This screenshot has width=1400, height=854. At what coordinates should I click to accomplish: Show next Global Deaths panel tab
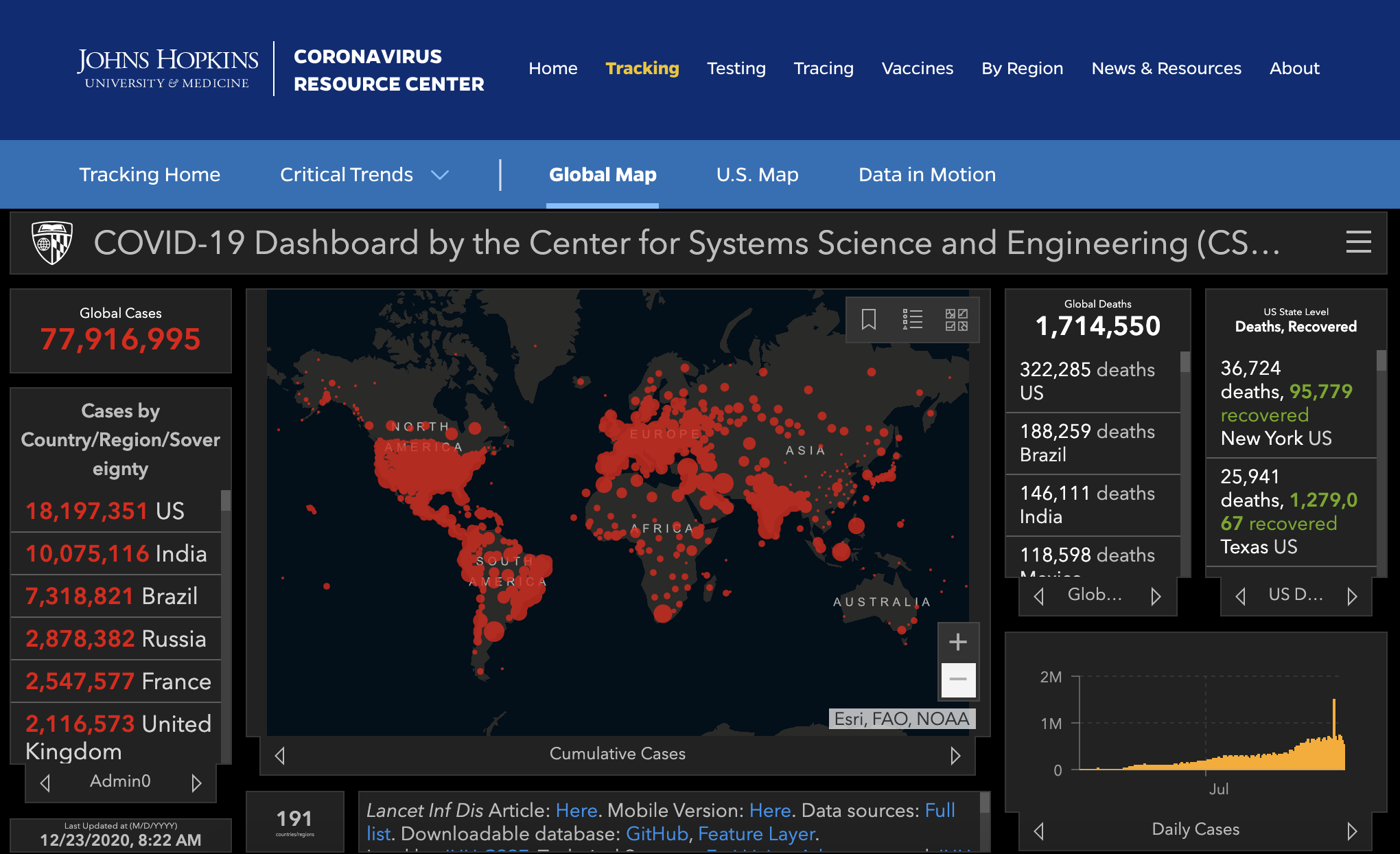[x=1156, y=596]
